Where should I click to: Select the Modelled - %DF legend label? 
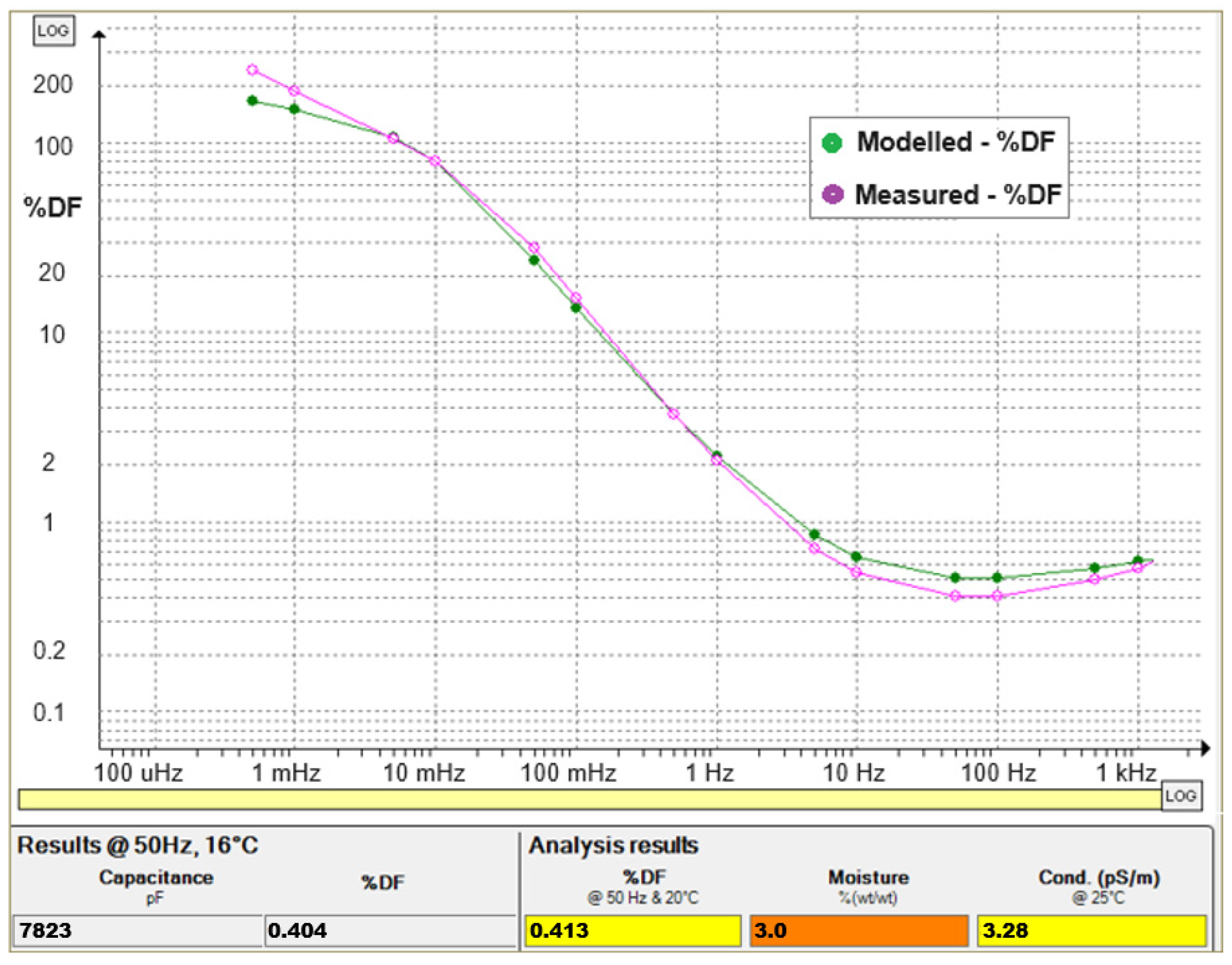coord(955,142)
